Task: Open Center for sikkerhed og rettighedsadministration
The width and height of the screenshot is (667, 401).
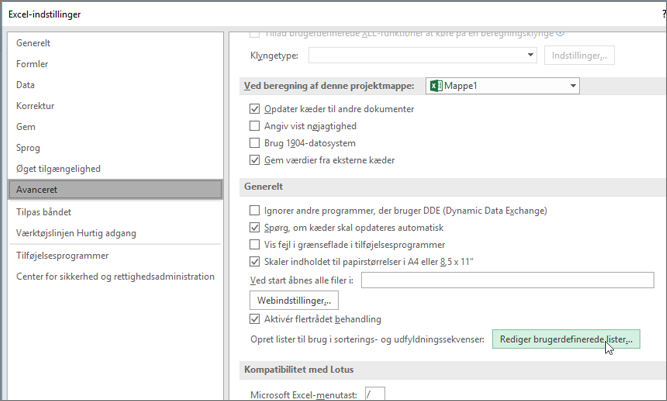Action: point(115,276)
